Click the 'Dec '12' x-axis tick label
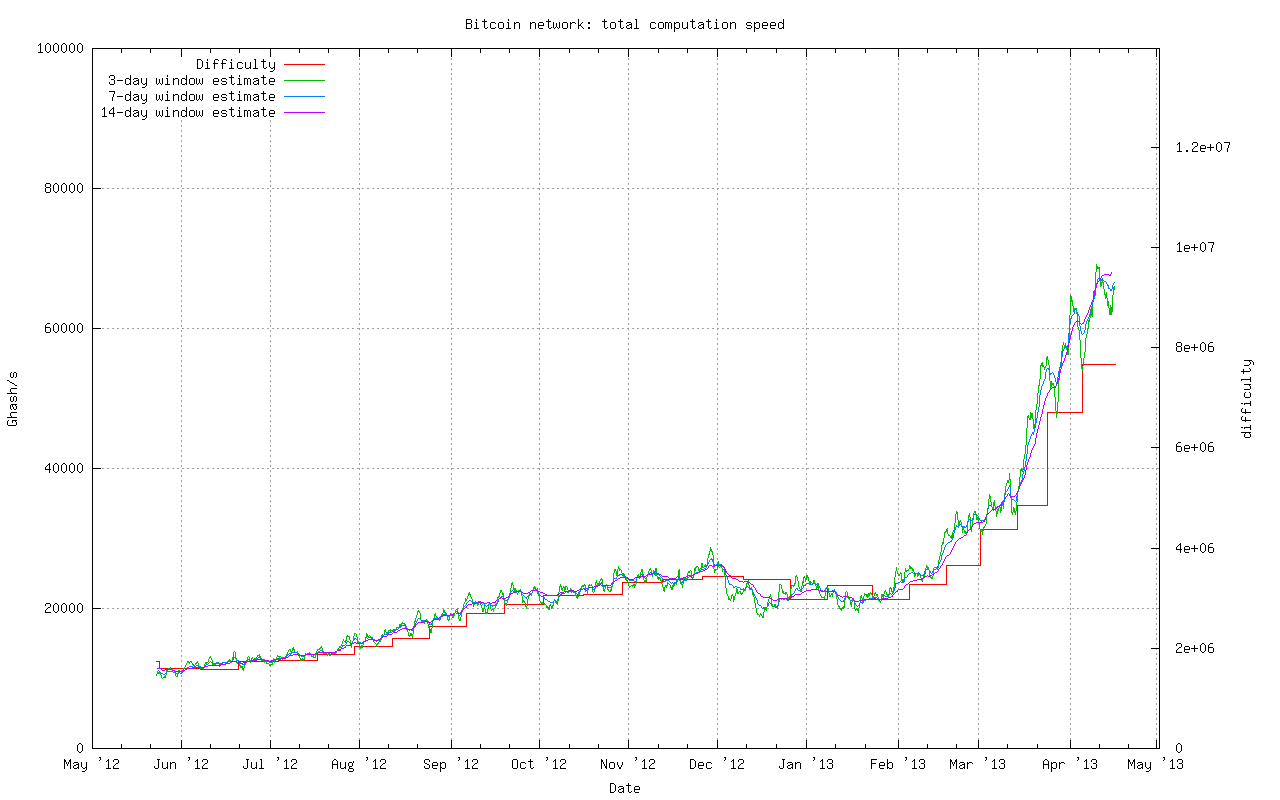The image size is (1280, 800). [x=717, y=765]
